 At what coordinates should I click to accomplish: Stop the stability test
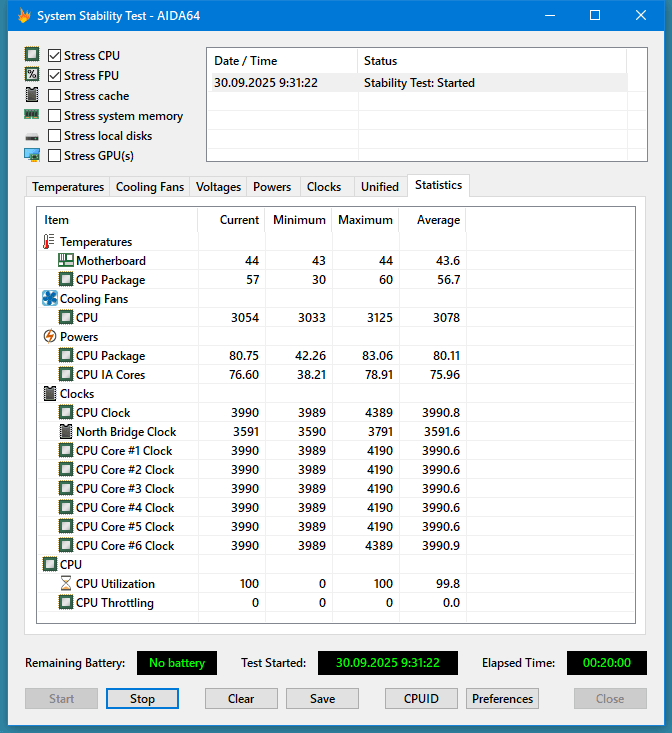click(x=142, y=699)
